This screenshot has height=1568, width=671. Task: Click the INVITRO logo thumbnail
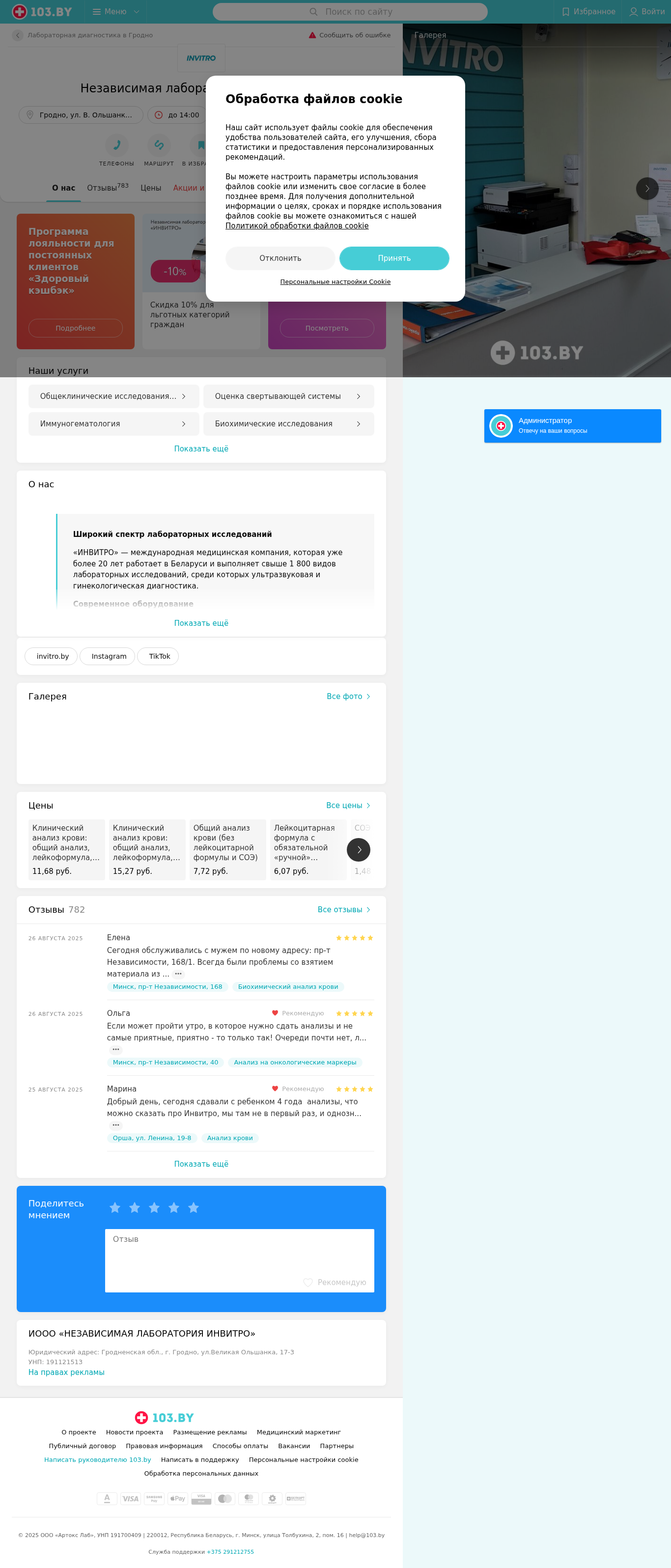(x=201, y=58)
